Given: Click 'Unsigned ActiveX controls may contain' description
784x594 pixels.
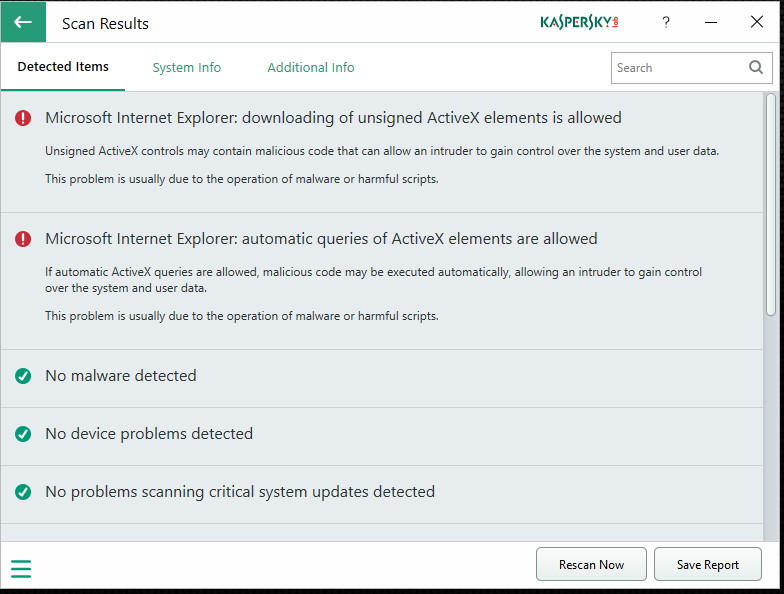Looking at the screenshot, I should coord(382,151).
